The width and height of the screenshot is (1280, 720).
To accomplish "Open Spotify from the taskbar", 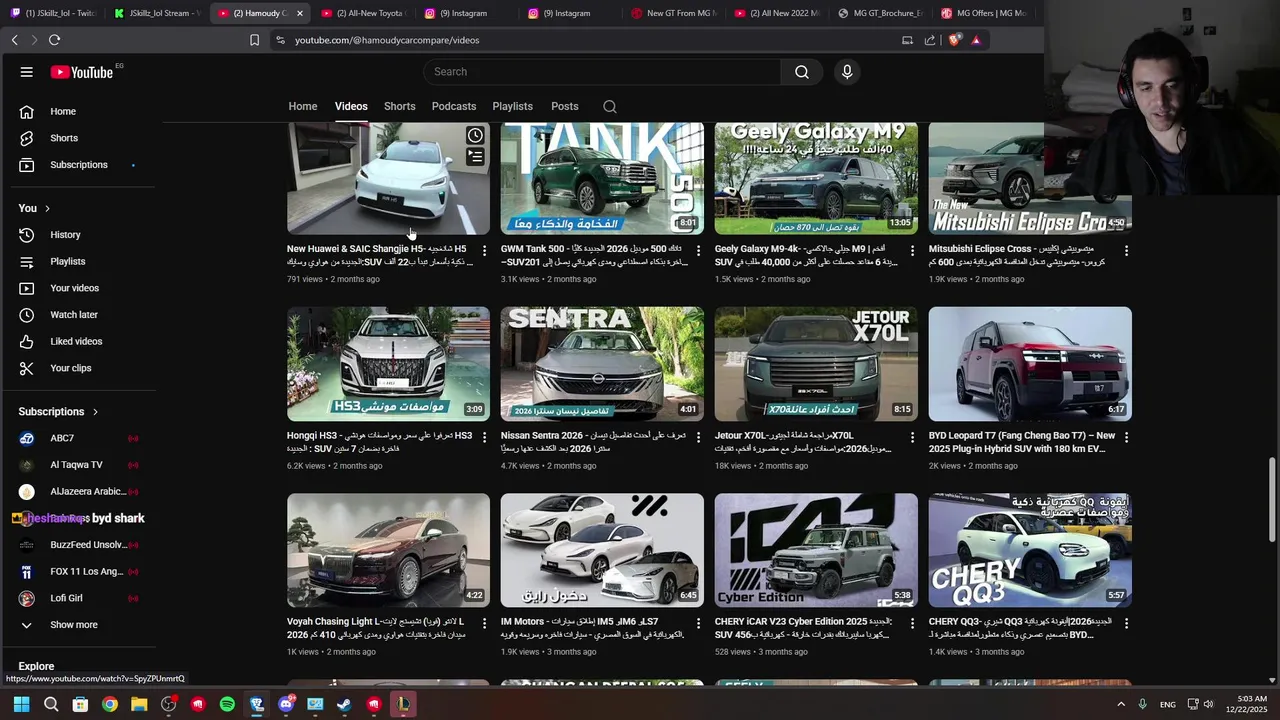I will [x=227, y=704].
